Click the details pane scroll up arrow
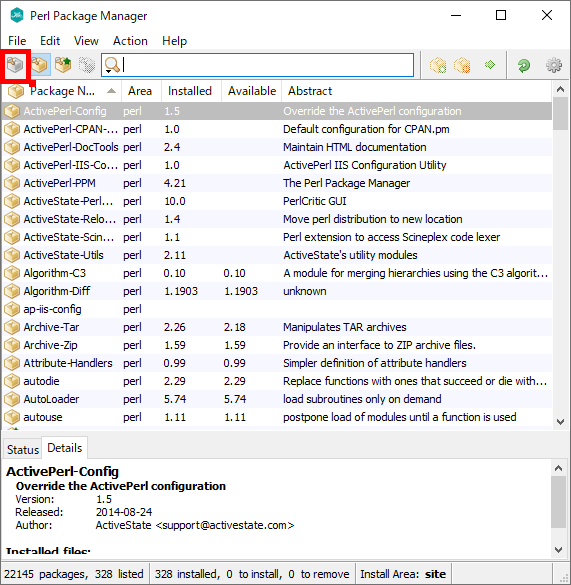Image resolution: width=571 pixels, height=585 pixels. pyautogui.click(x=559, y=468)
